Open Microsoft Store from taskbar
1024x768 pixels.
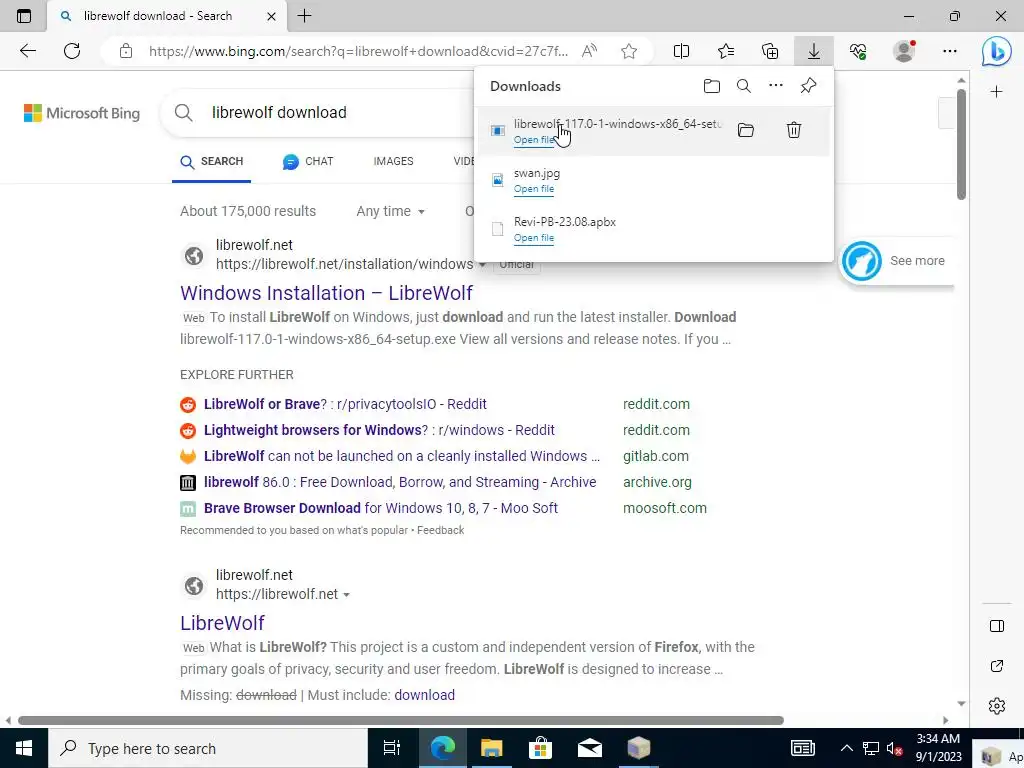[x=540, y=748]
